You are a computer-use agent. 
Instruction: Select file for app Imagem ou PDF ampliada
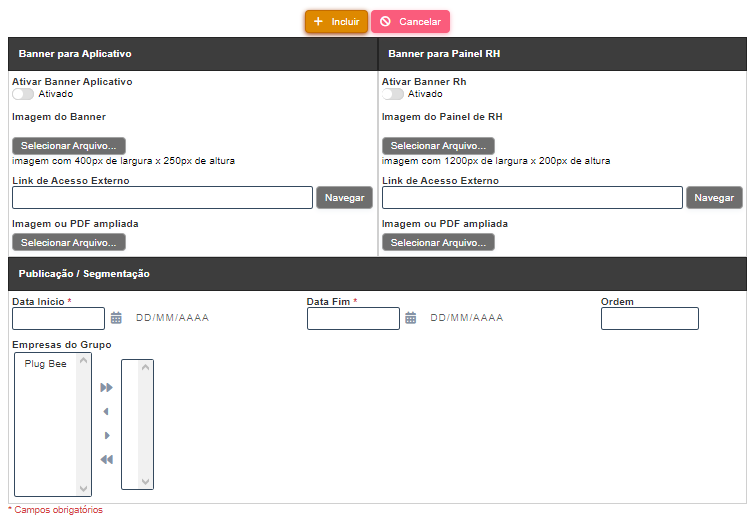click(x=68, y=243)
